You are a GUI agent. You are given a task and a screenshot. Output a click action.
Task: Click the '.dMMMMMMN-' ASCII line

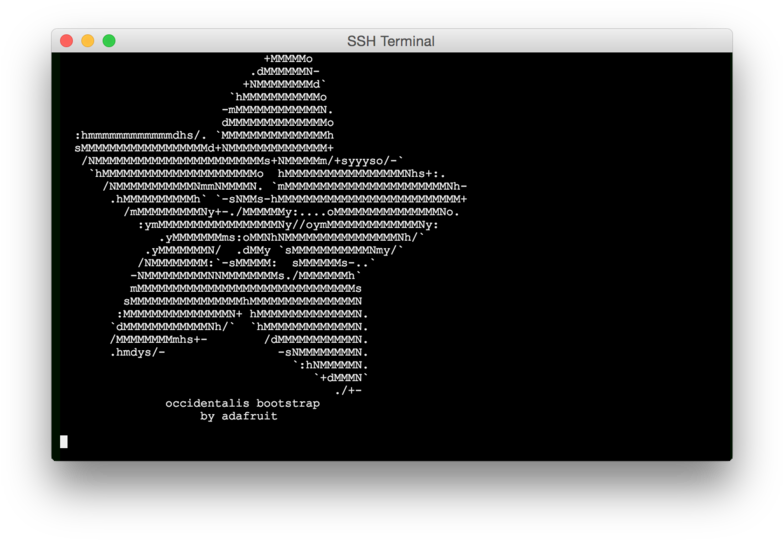point(285,71)
